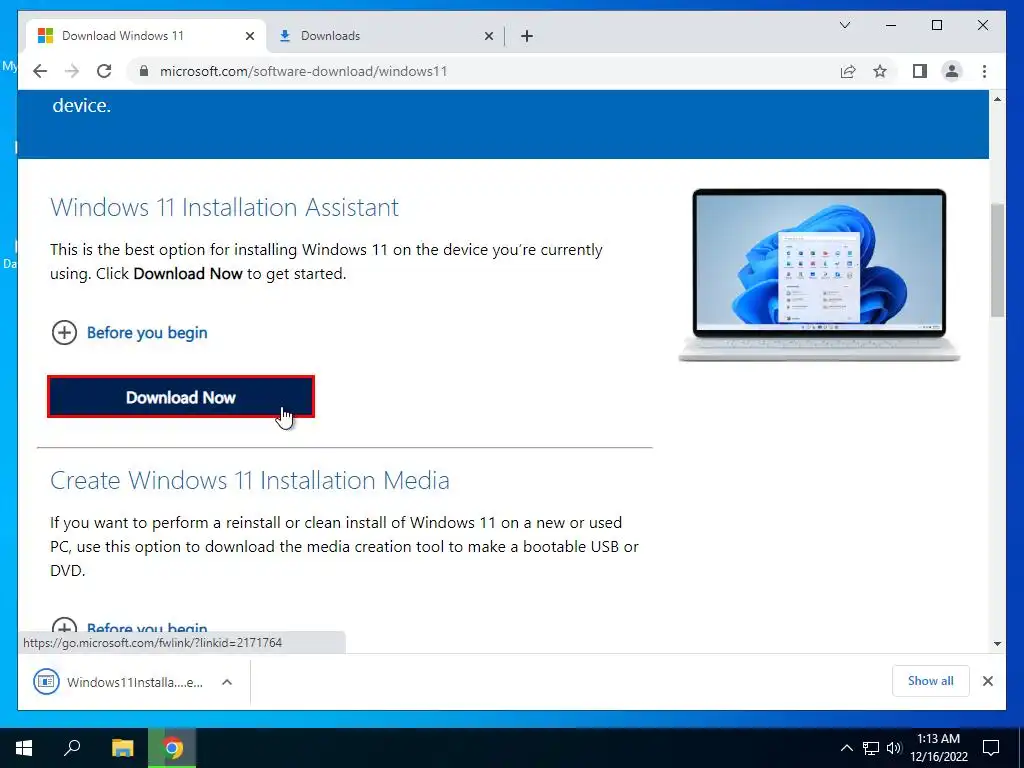Image resolution: width=1024 pixels, height=768 pixels.
Task: Open the downloaded Windows11Installa file
Action: coord(118,682)
